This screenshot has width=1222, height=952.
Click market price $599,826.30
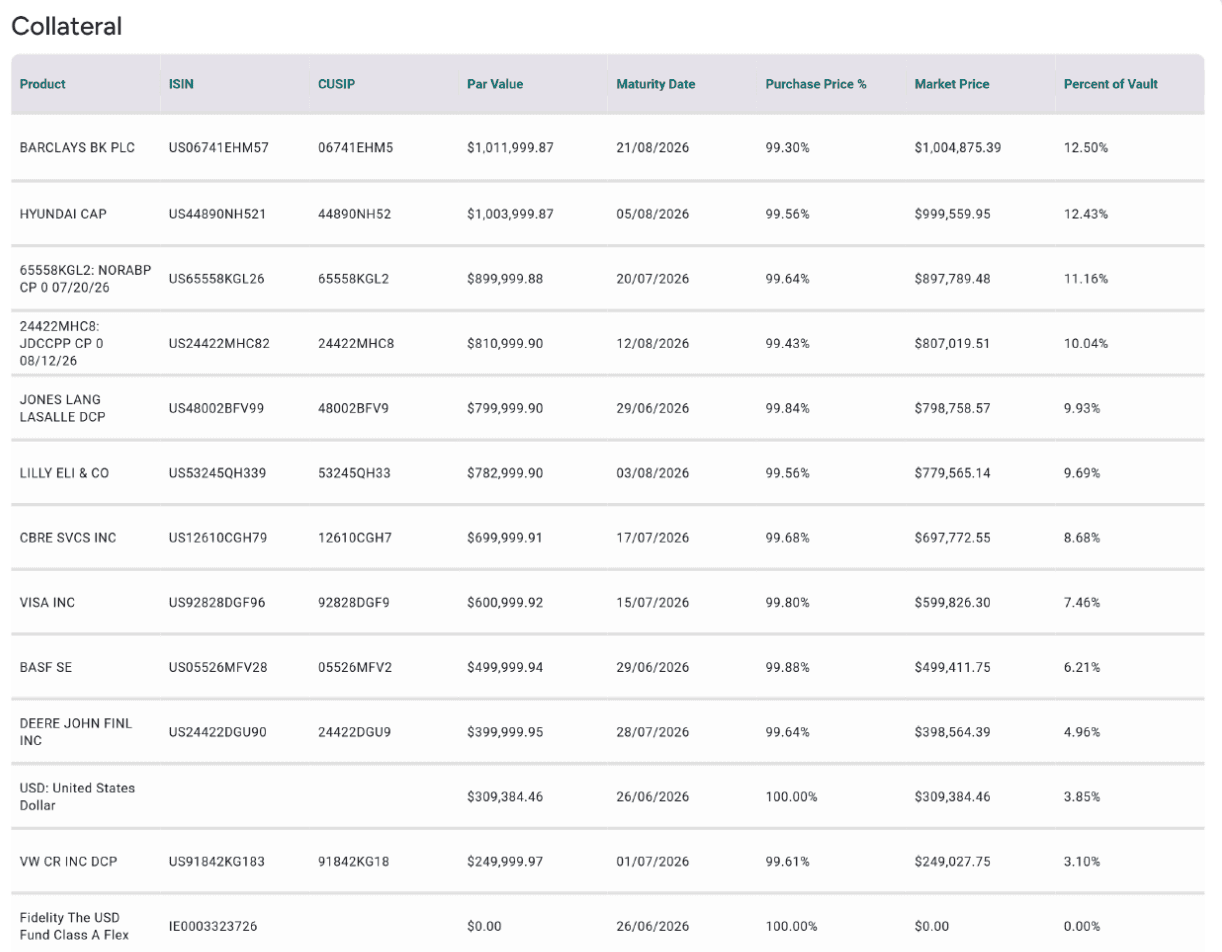point(952,603)
